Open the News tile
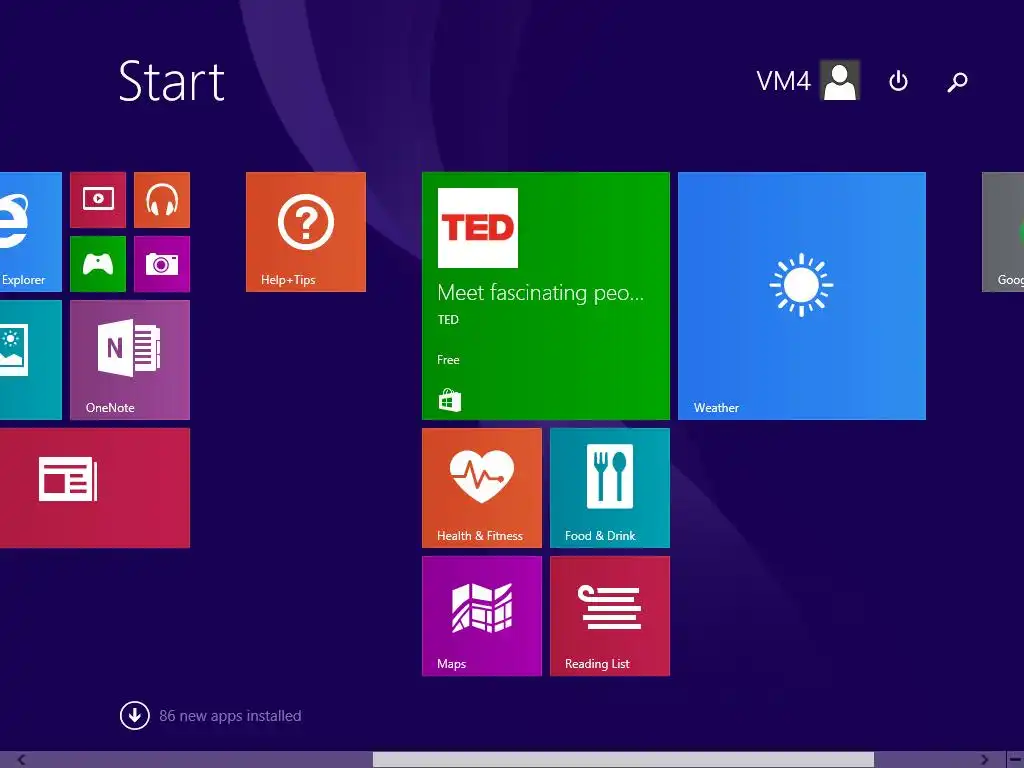Image resolution: width=1024 pixels, height=768 pixels. (95, 488)
